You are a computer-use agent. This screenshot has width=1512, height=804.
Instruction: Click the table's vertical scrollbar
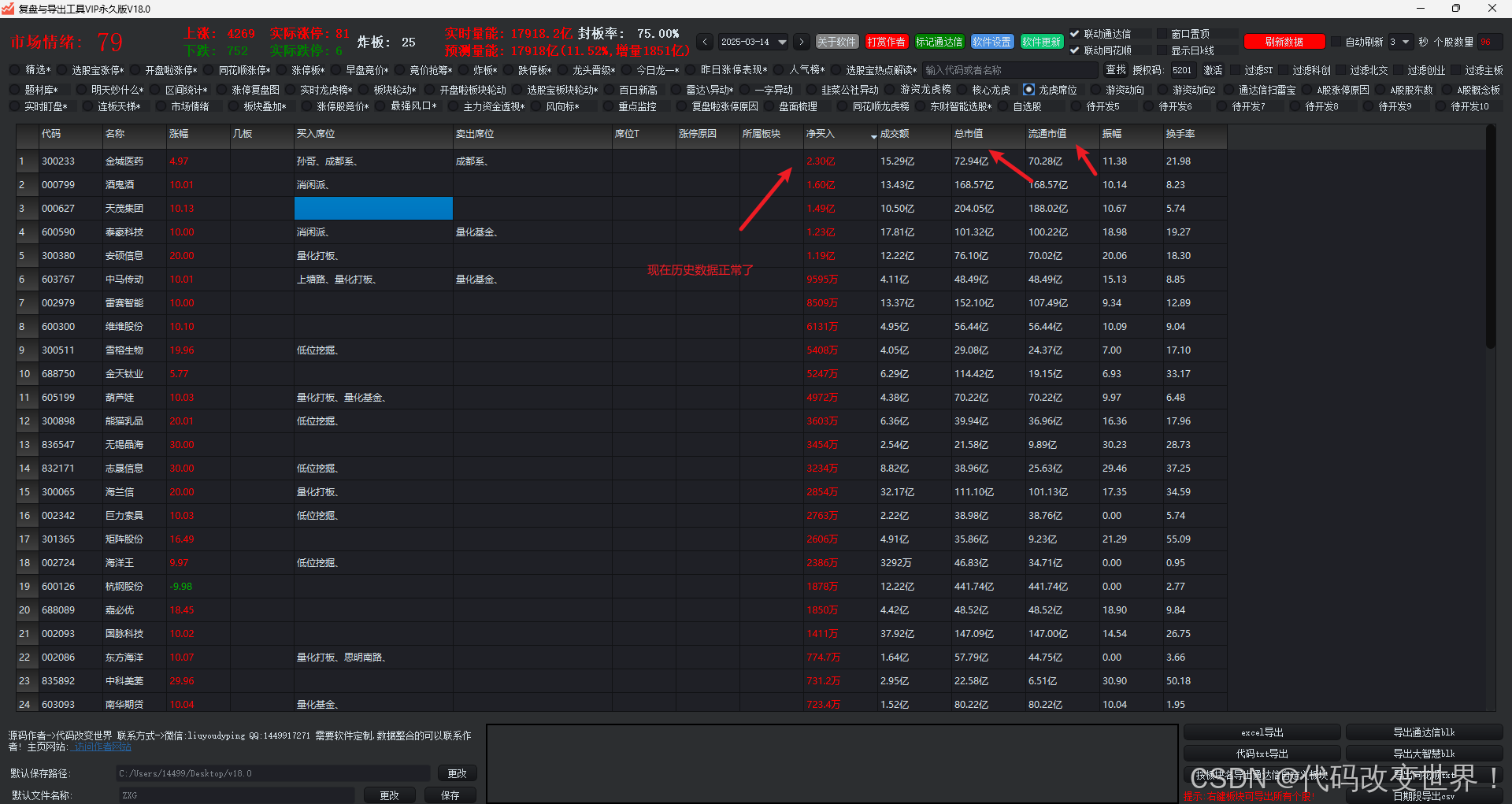coord(1490,236)
